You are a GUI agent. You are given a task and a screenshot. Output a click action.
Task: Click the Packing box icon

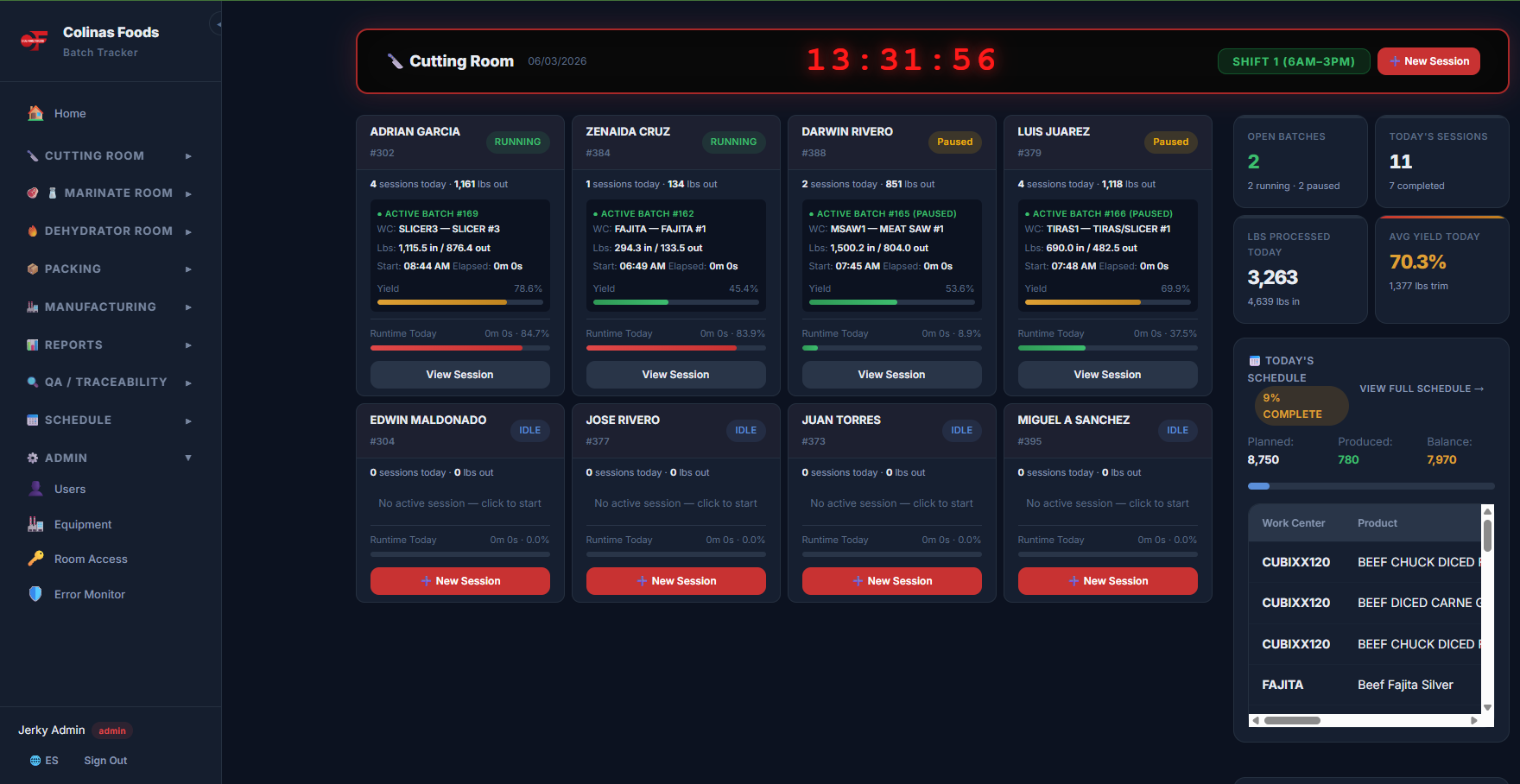click(x=33, y=269)
